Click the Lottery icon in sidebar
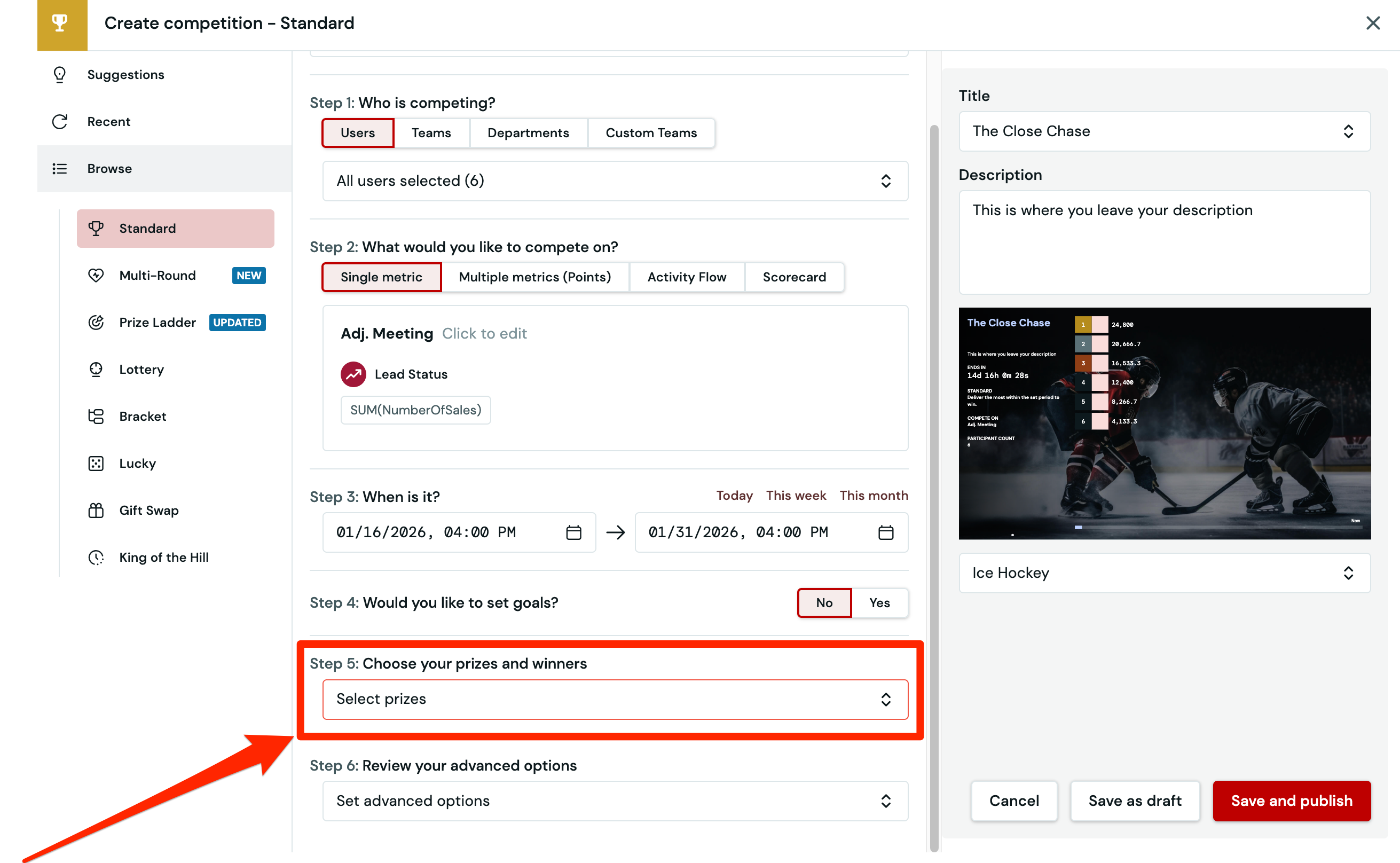Viewport: 1400px width, 863px height. click(x=96, y=370)
